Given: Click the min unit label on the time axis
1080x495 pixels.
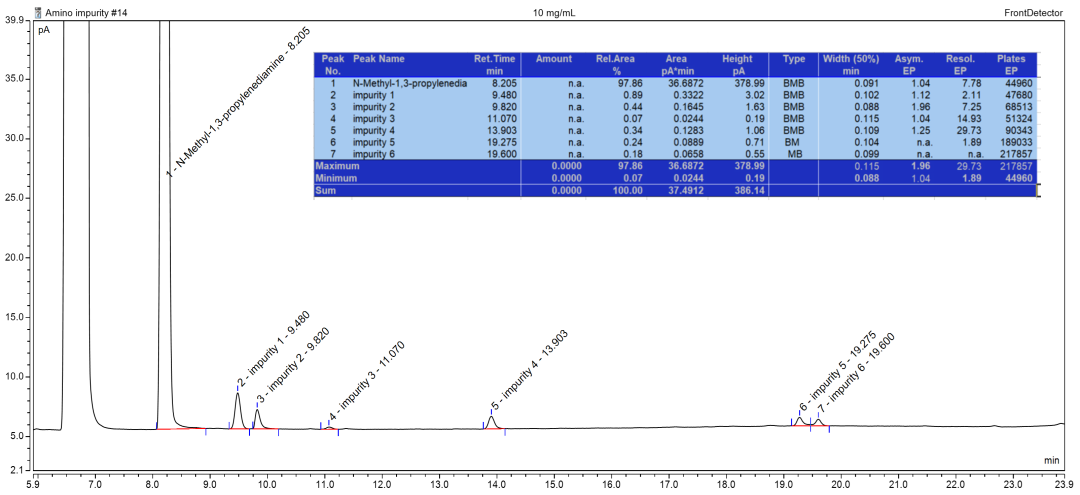Looking at the screenshot, I should 1051,460.
